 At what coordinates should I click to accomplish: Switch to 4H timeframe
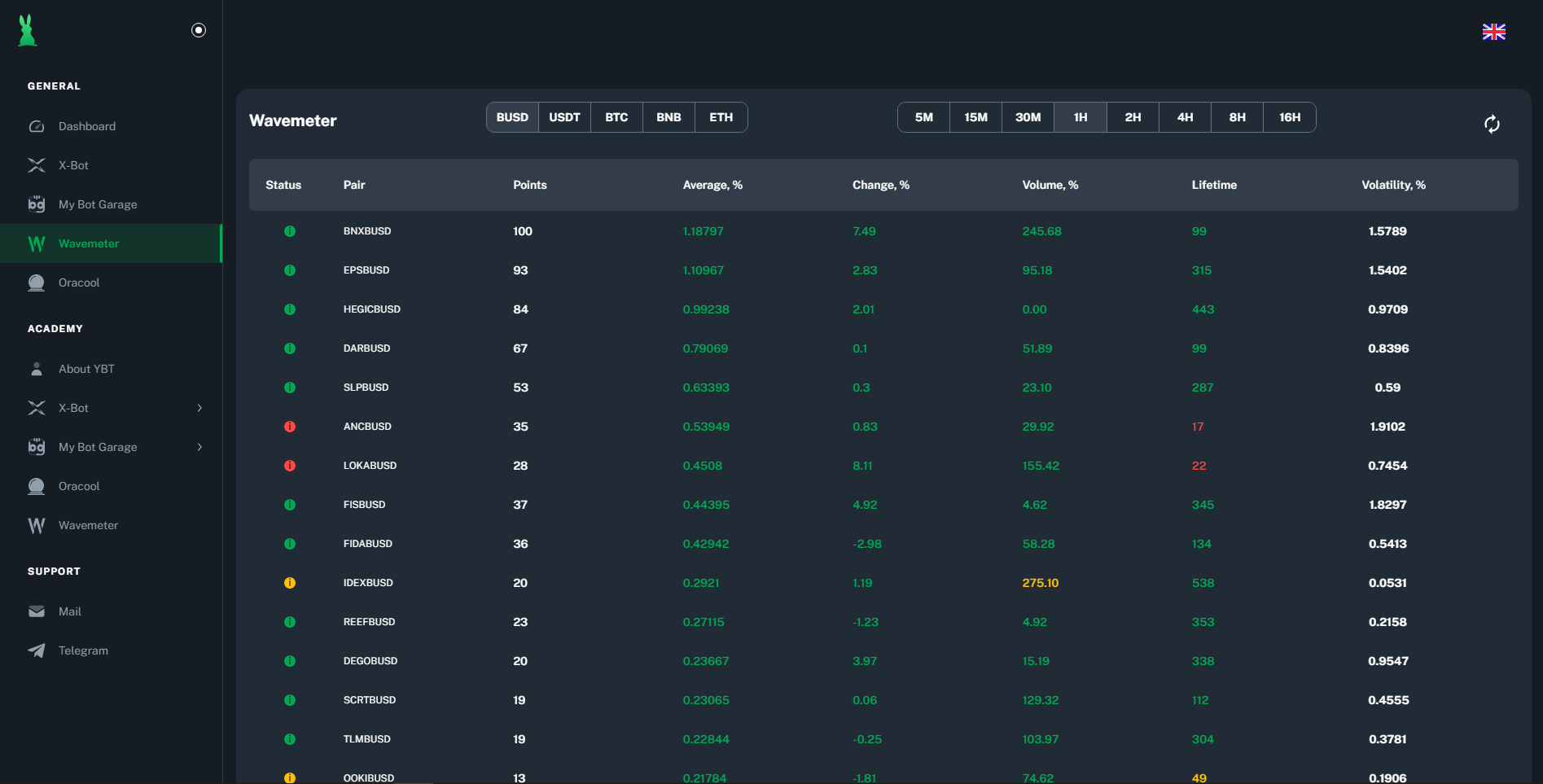pyautogui.click(x=1185, y=117)
